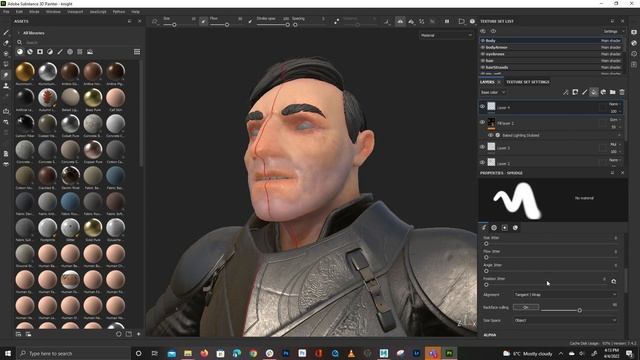The width and height of the screenshot is (640, 360).
Task: Delete layer with the trash icon
Action: 622,92
